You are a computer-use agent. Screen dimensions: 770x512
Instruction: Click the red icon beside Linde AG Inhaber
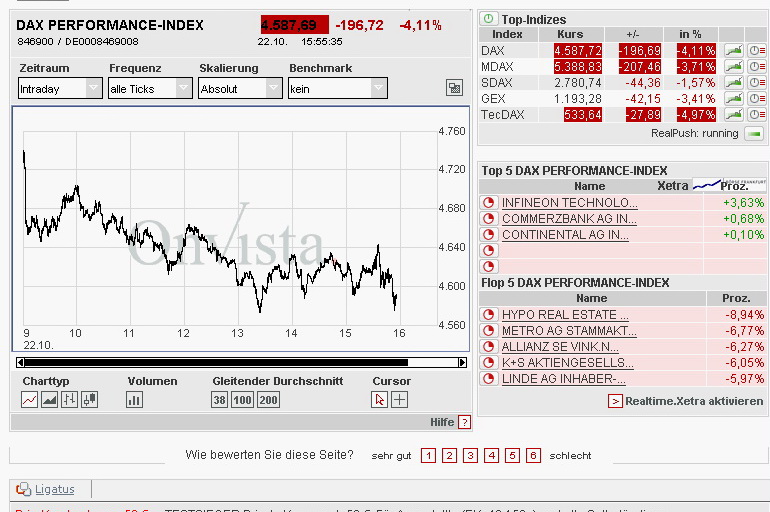pos(489,379)
